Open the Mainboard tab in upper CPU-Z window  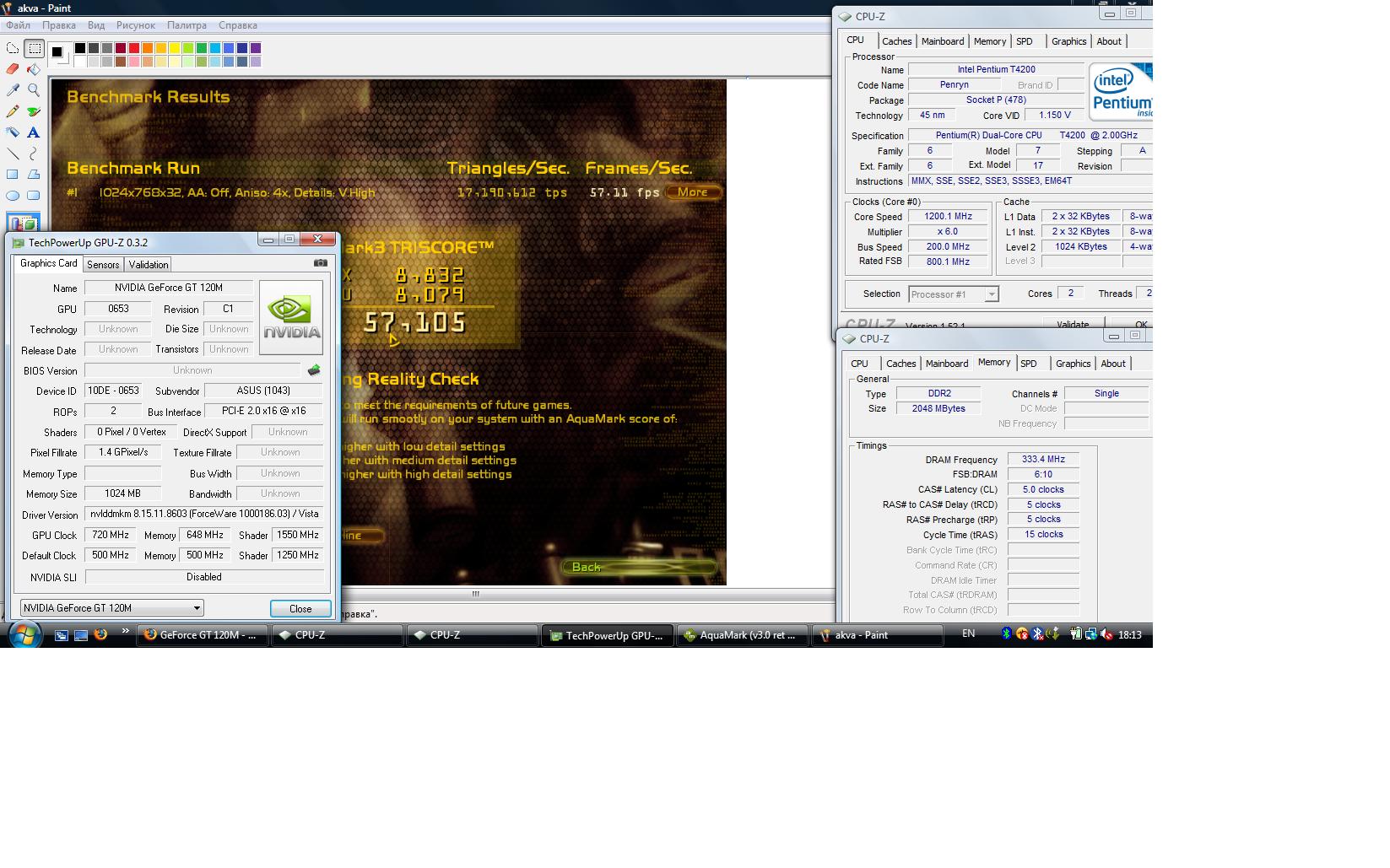point(943,41)
